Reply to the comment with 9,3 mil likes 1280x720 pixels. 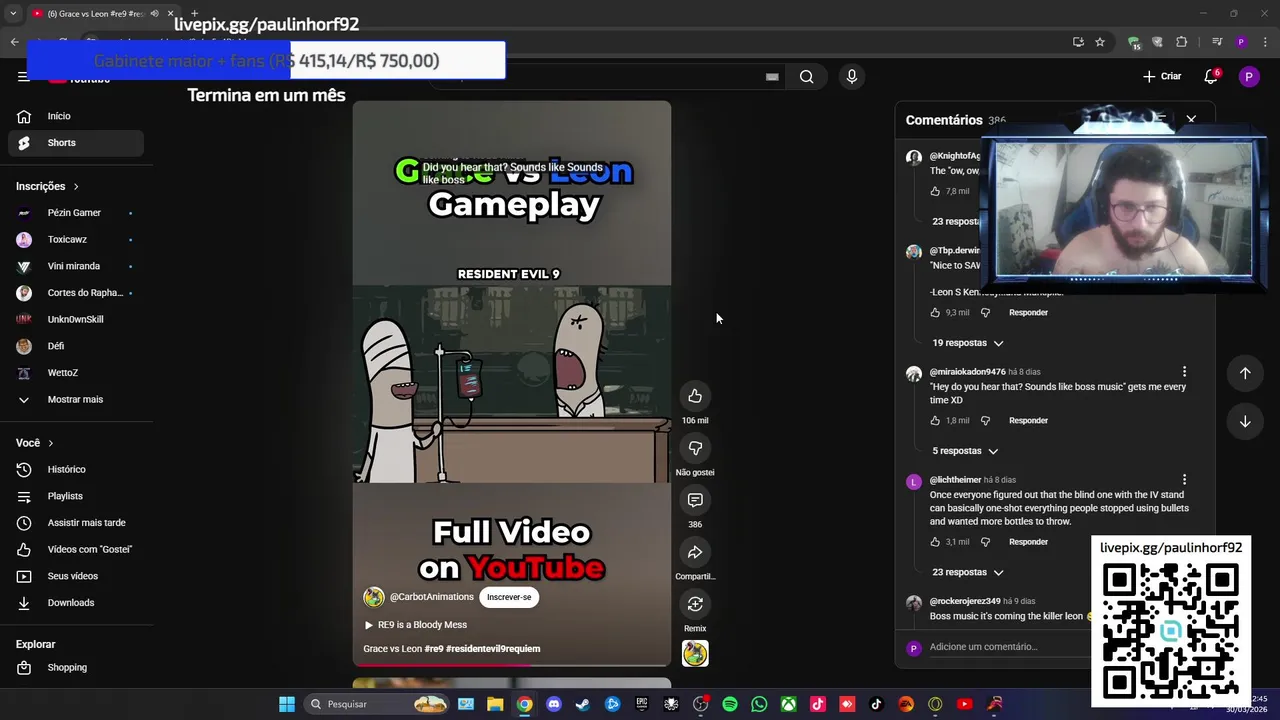pos(1028,313)
